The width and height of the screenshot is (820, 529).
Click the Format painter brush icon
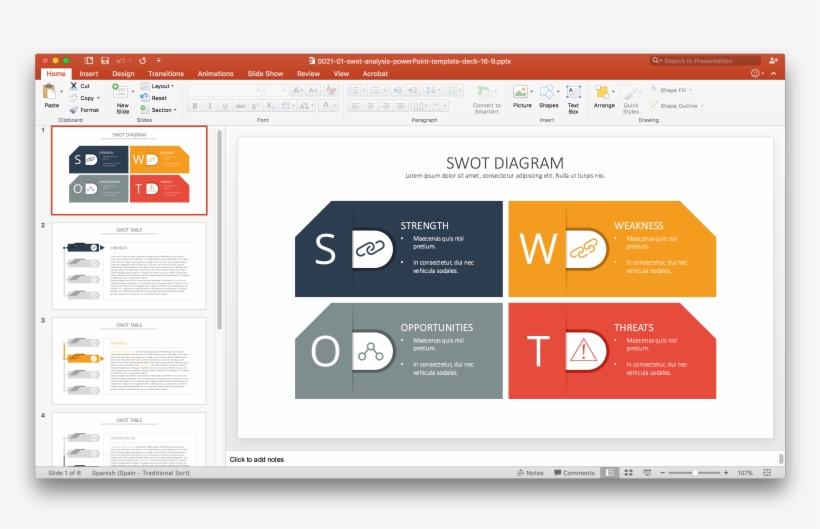tap(74, 110)
